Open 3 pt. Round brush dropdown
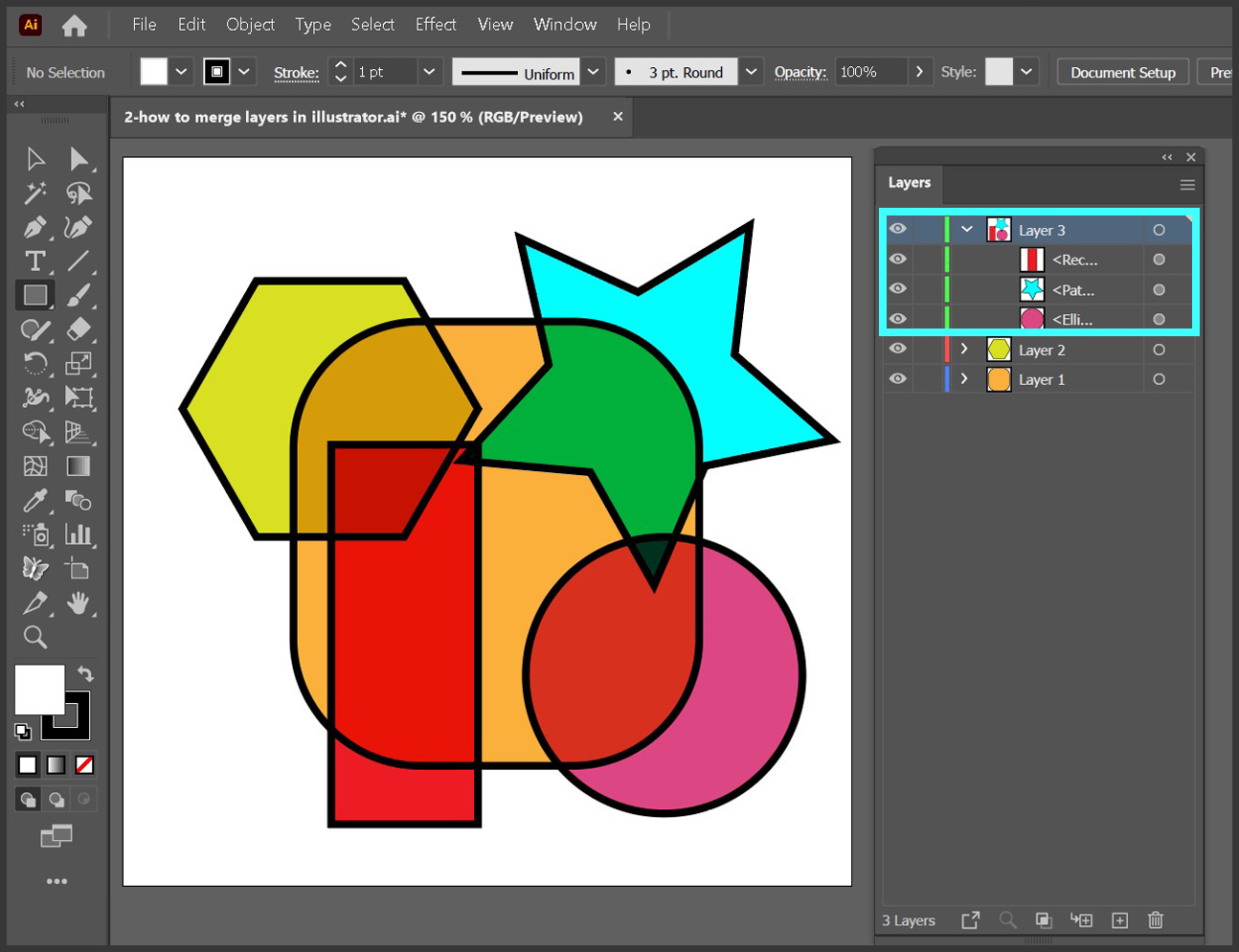1239x952 pixels. 752,72
